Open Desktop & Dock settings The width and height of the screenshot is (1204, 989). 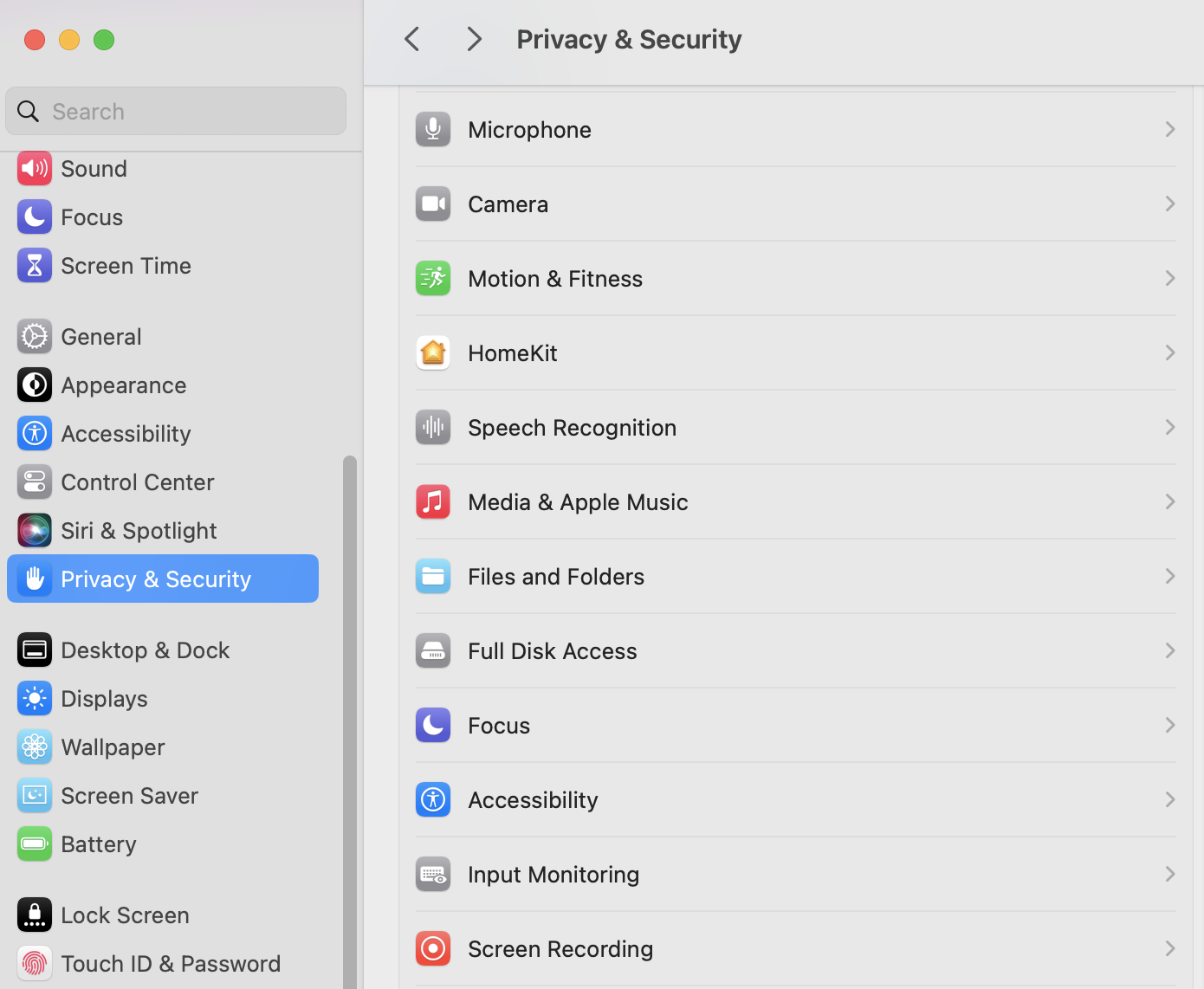(x=145, y=650)
